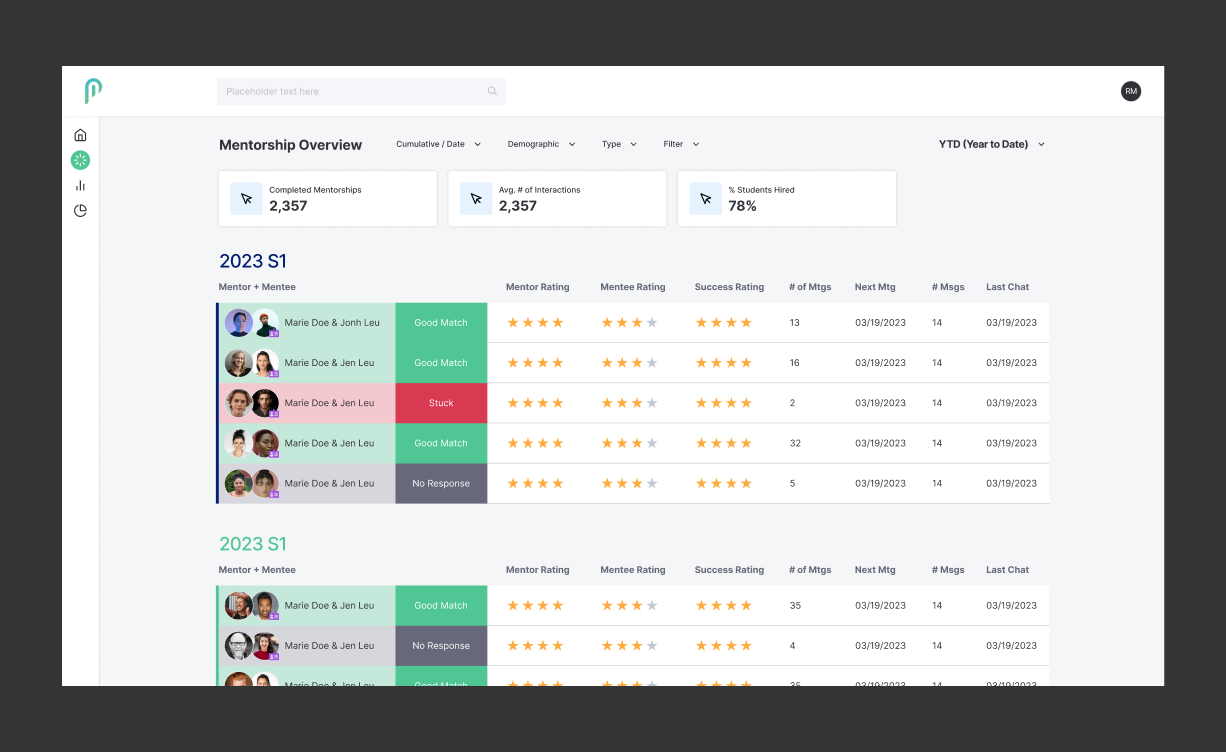Image resolution: width=1226 pixels, height=752 pixels.
Task: Open the Filter dropdown
Action: (x=681, y=144)
